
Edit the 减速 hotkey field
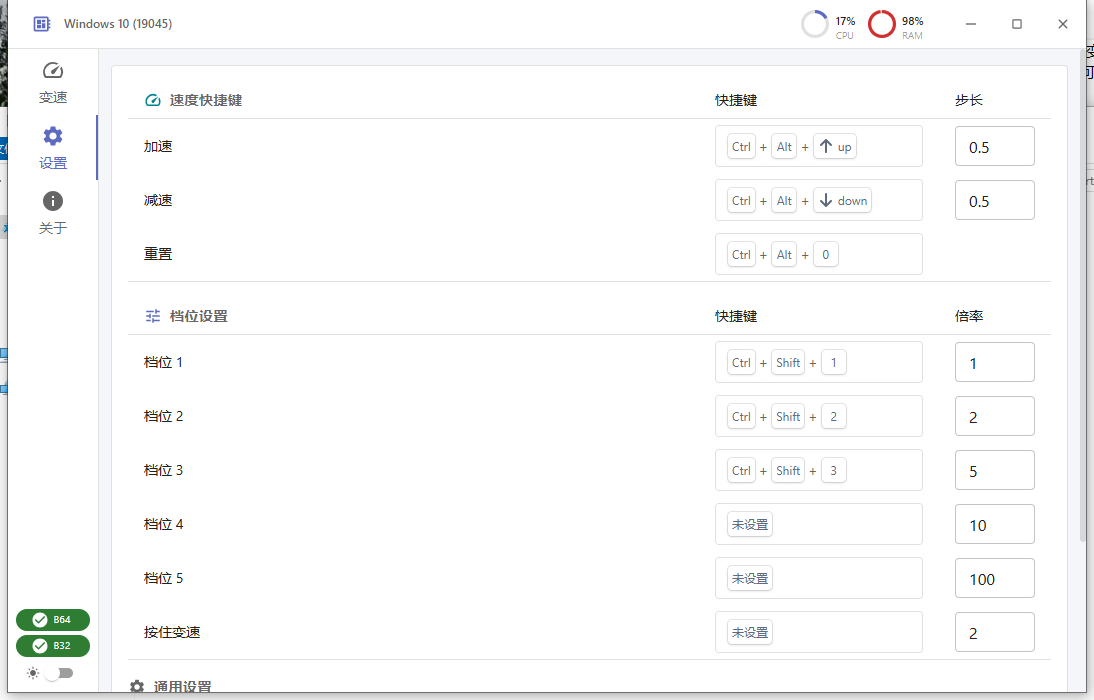pos(818,200)
